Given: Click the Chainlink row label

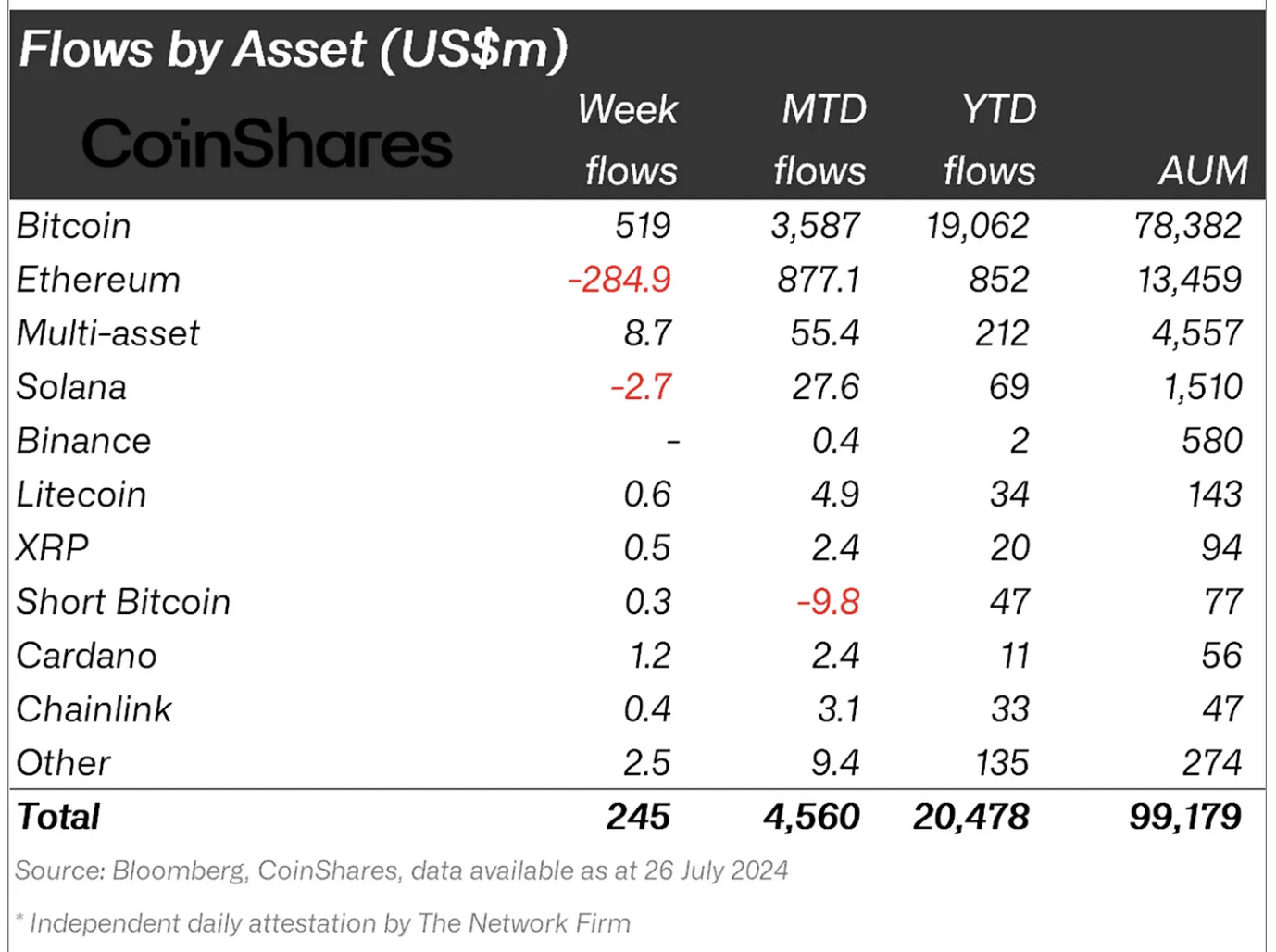Looking at the screenshot, I should [94, 709].
